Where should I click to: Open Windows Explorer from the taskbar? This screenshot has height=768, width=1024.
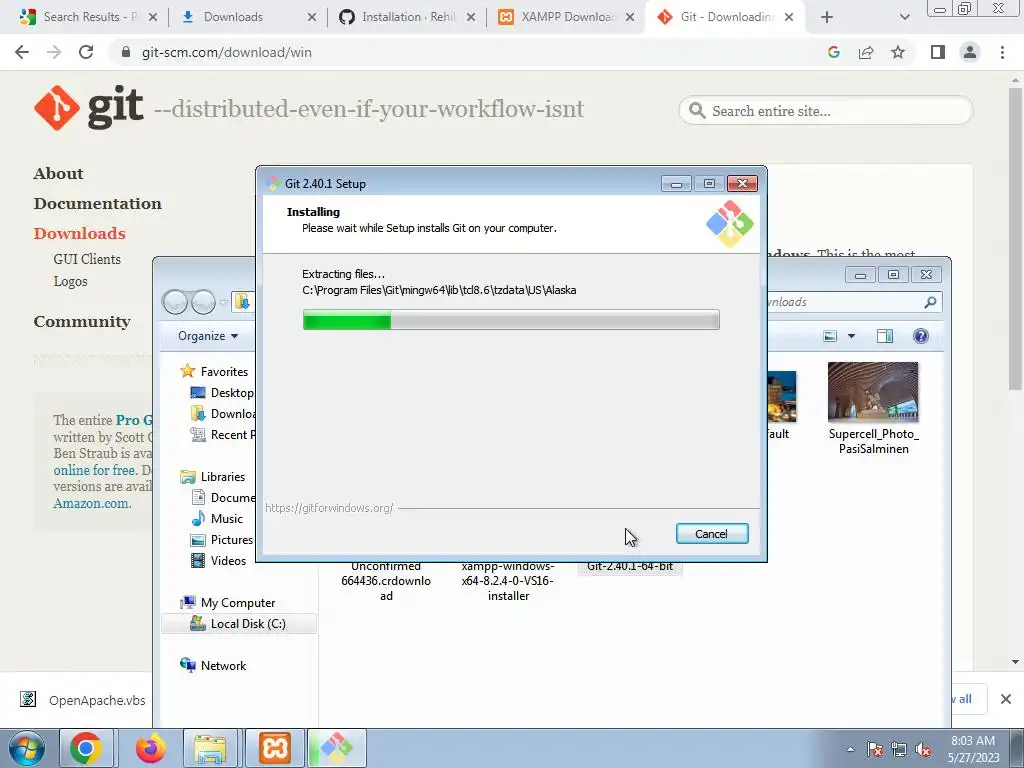point(210,748)
